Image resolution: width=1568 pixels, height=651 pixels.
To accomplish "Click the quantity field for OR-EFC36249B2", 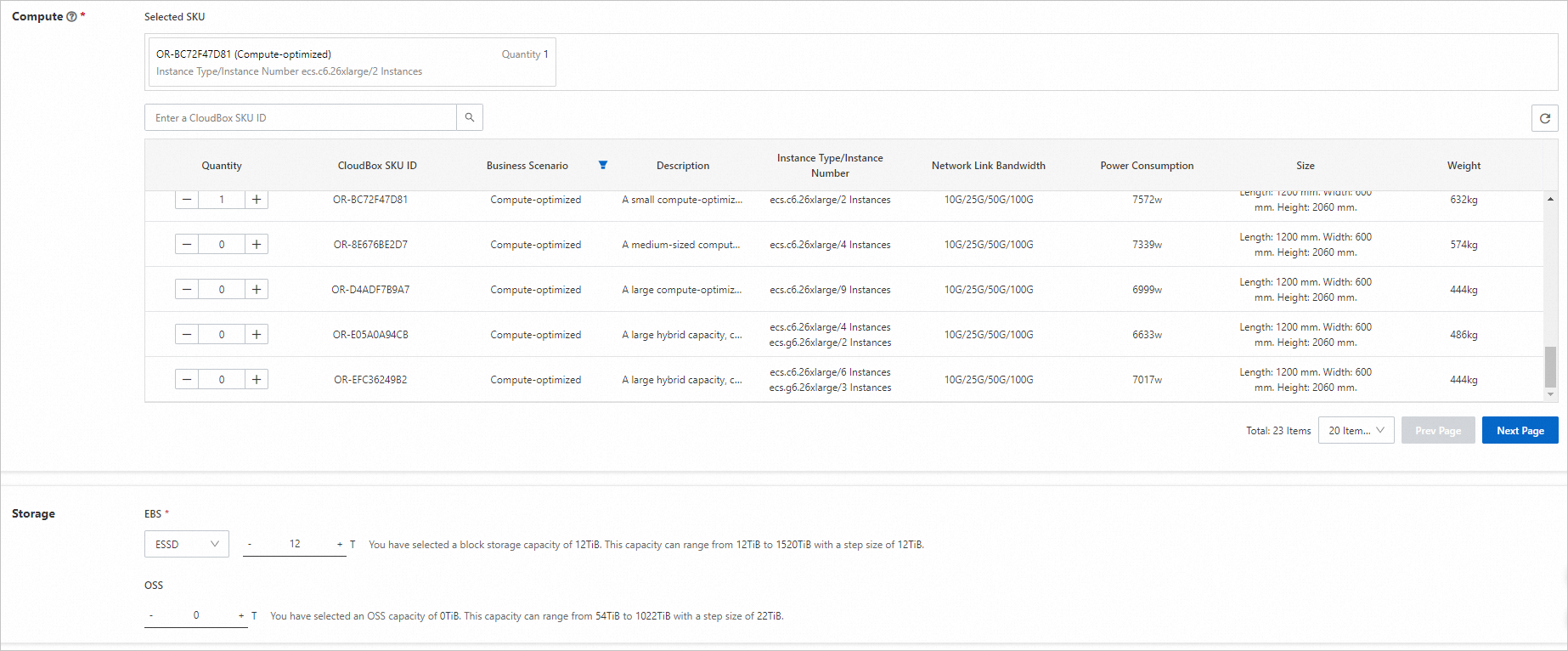I will click(222, 380).
